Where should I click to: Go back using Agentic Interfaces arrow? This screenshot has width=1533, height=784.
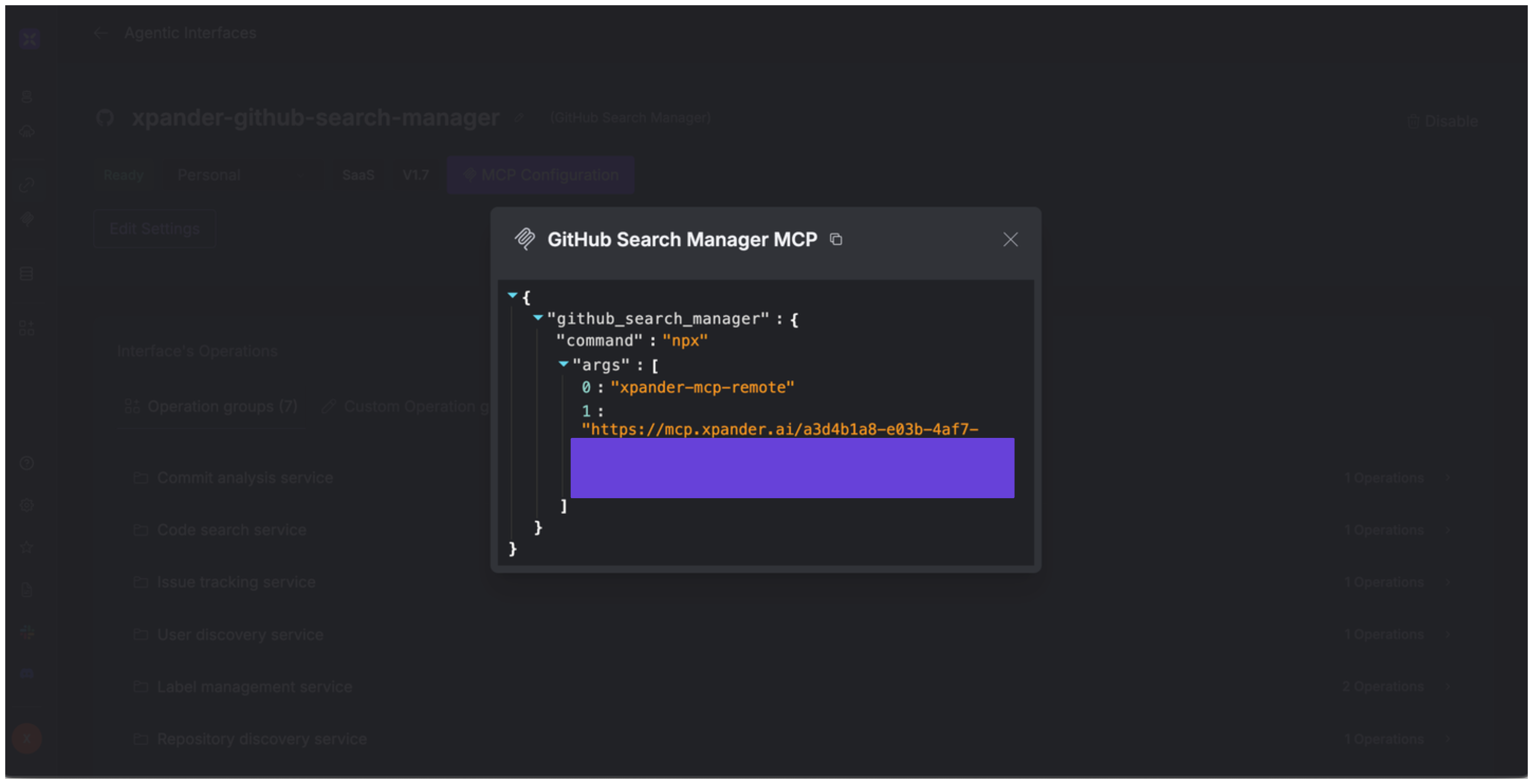pyautogui.click(x=100, y=34)
